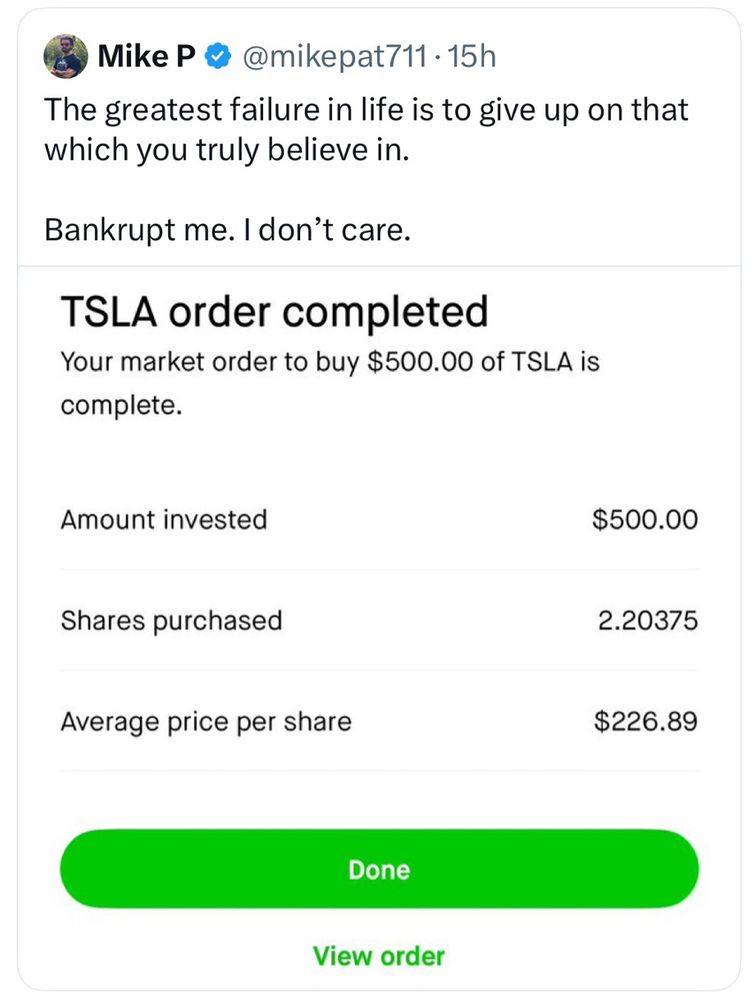Click the 'greatest failure in life' tweet text

coord(366,110)
